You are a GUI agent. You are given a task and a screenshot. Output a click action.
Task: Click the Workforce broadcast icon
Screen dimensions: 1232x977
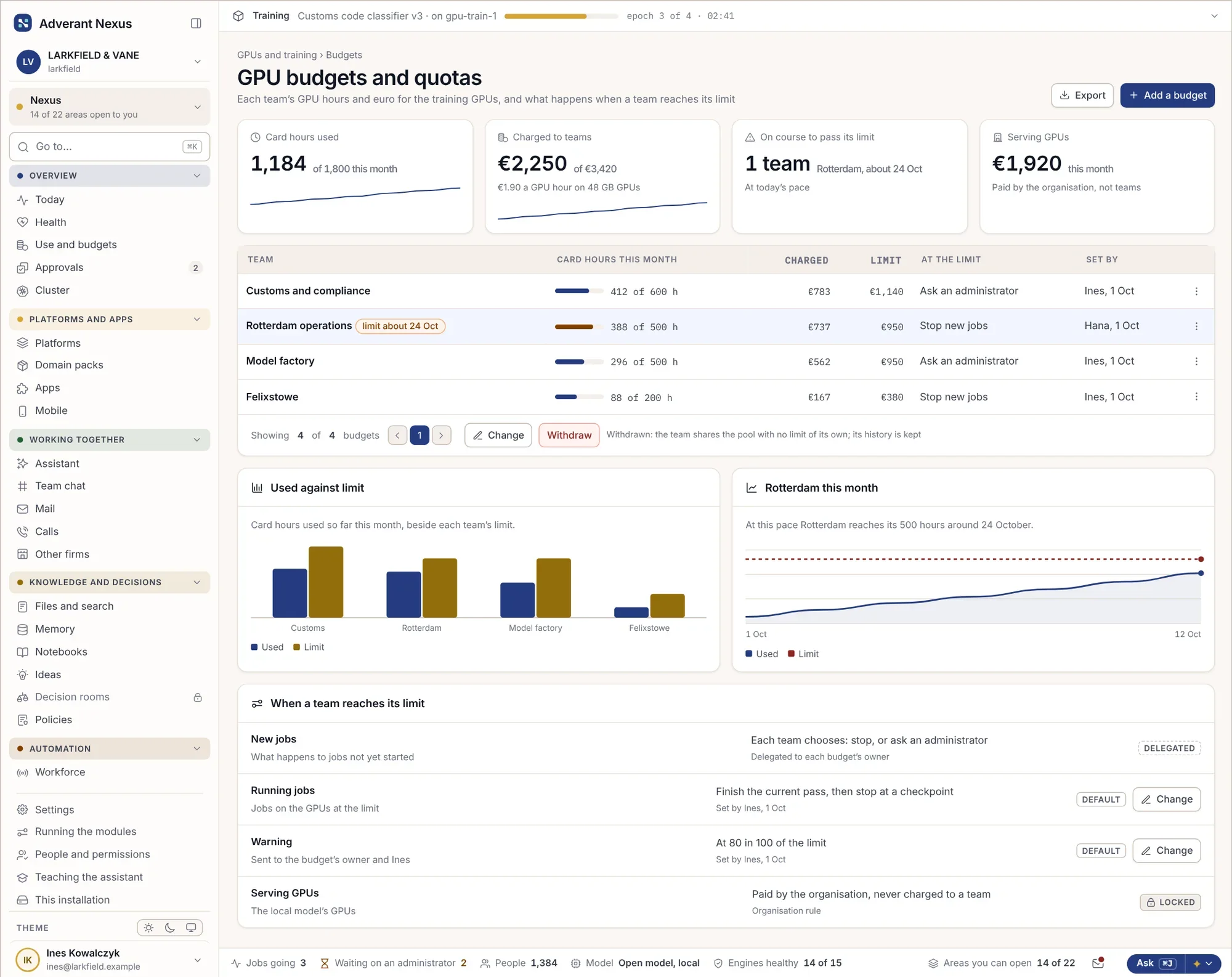[x=23, y=772]
